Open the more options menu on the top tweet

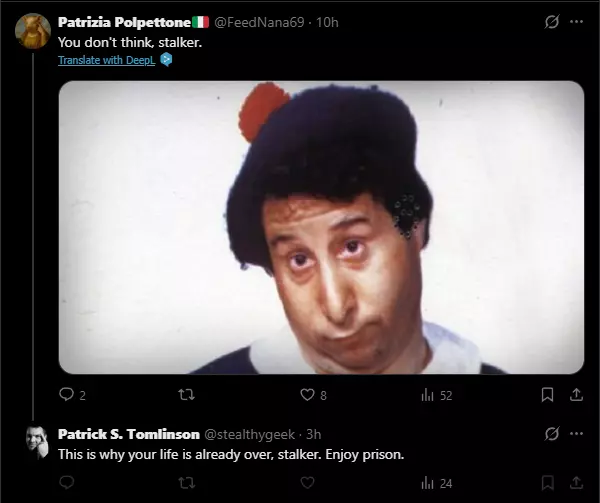(576, 22)
